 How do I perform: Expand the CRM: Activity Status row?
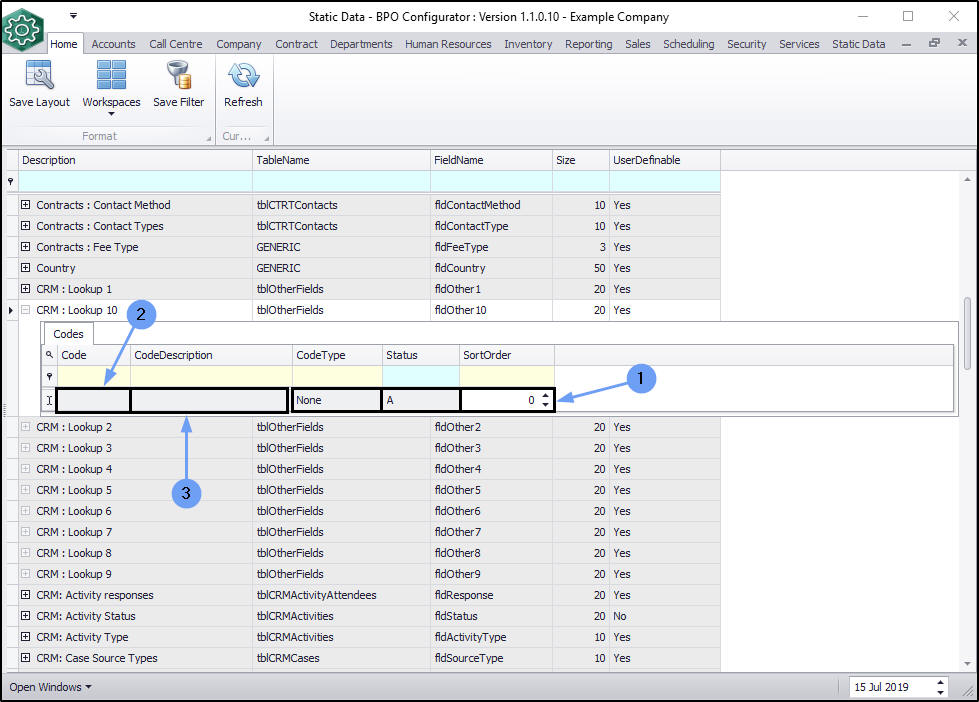coord(25,616)
